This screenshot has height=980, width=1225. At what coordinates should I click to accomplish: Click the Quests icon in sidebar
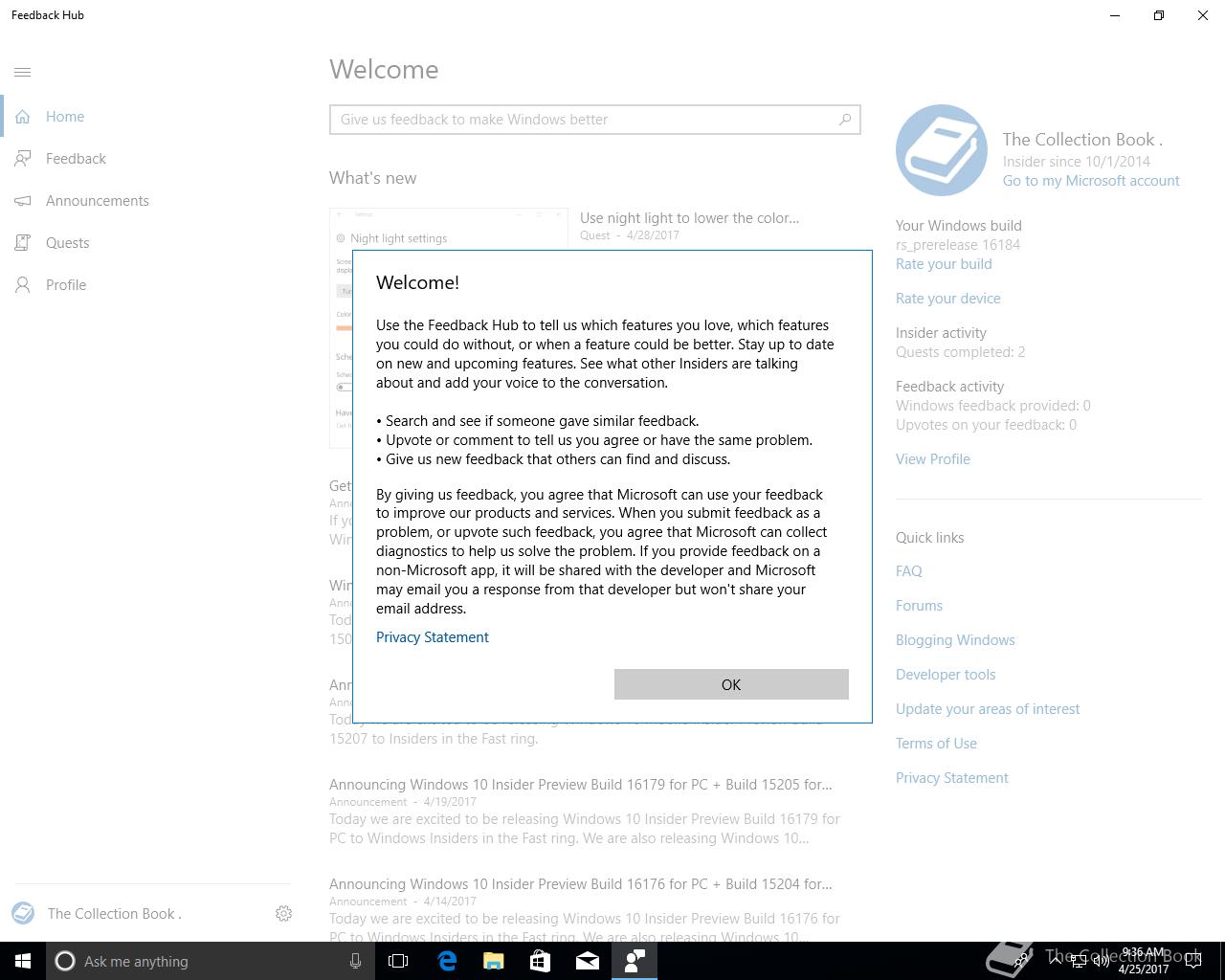pos(23,243)
